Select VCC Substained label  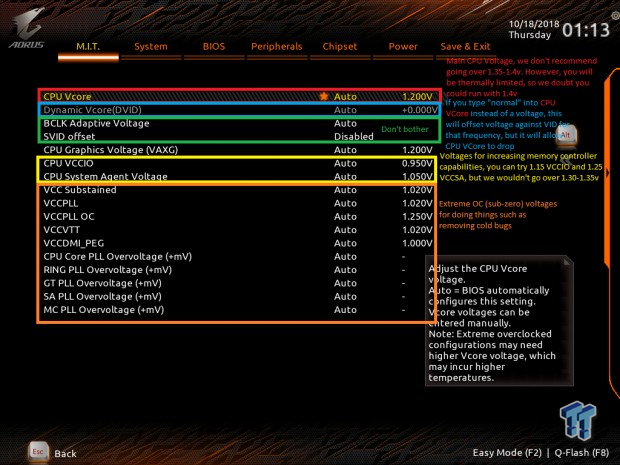[80, 190]
